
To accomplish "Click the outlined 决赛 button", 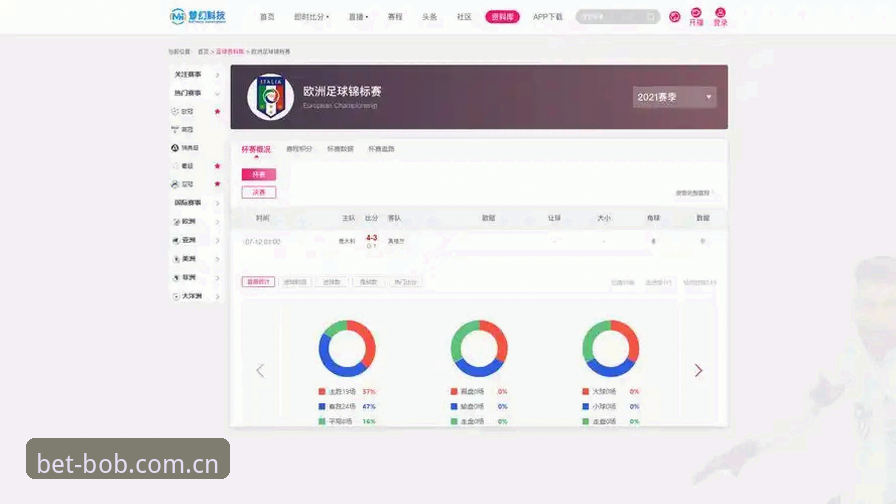I will coord(259,193).
